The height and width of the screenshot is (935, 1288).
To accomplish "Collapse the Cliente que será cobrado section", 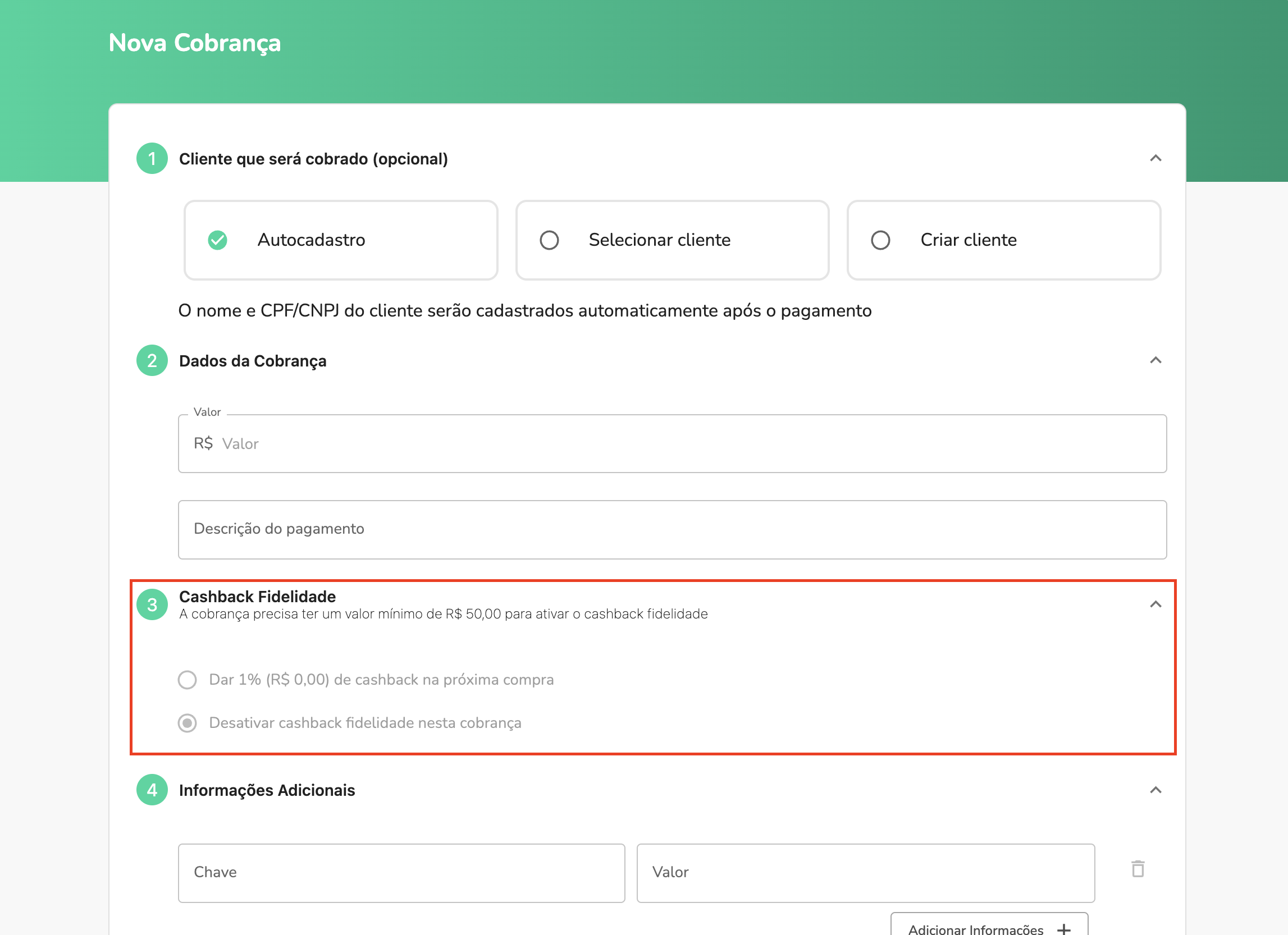I will (1156, 159).
